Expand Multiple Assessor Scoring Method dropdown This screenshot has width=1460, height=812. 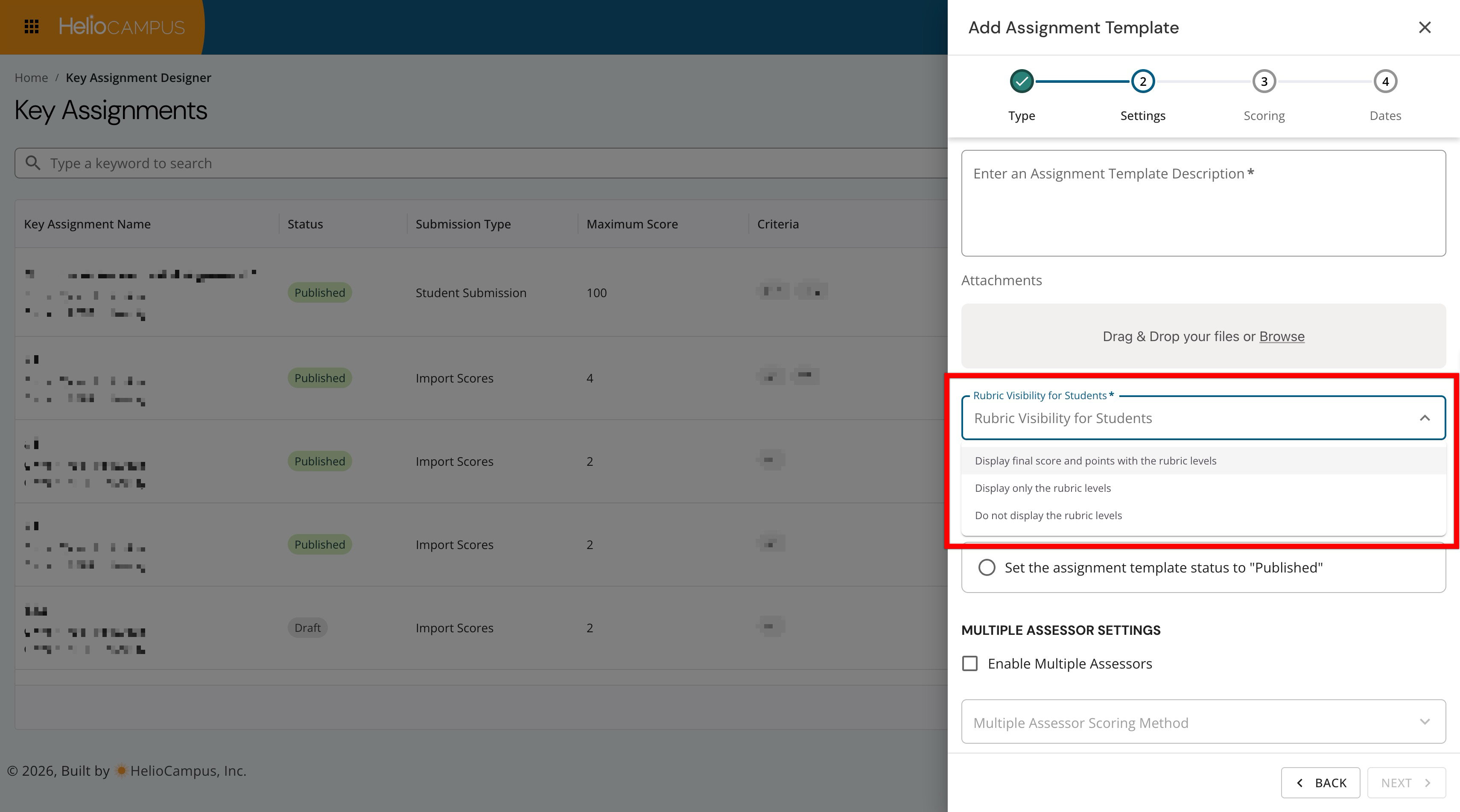[1424, 722]
